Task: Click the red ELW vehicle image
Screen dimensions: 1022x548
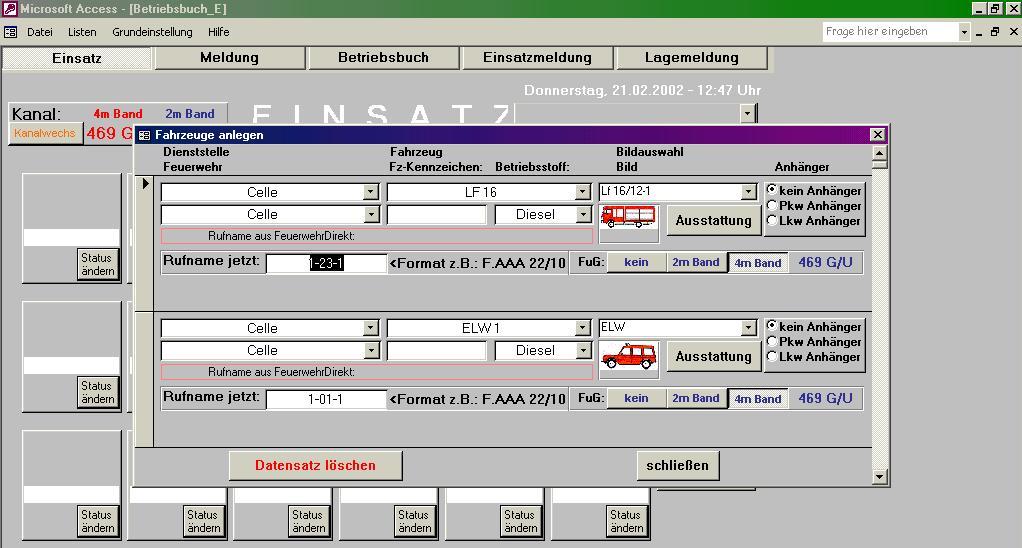Action: (x=629, y=355)
